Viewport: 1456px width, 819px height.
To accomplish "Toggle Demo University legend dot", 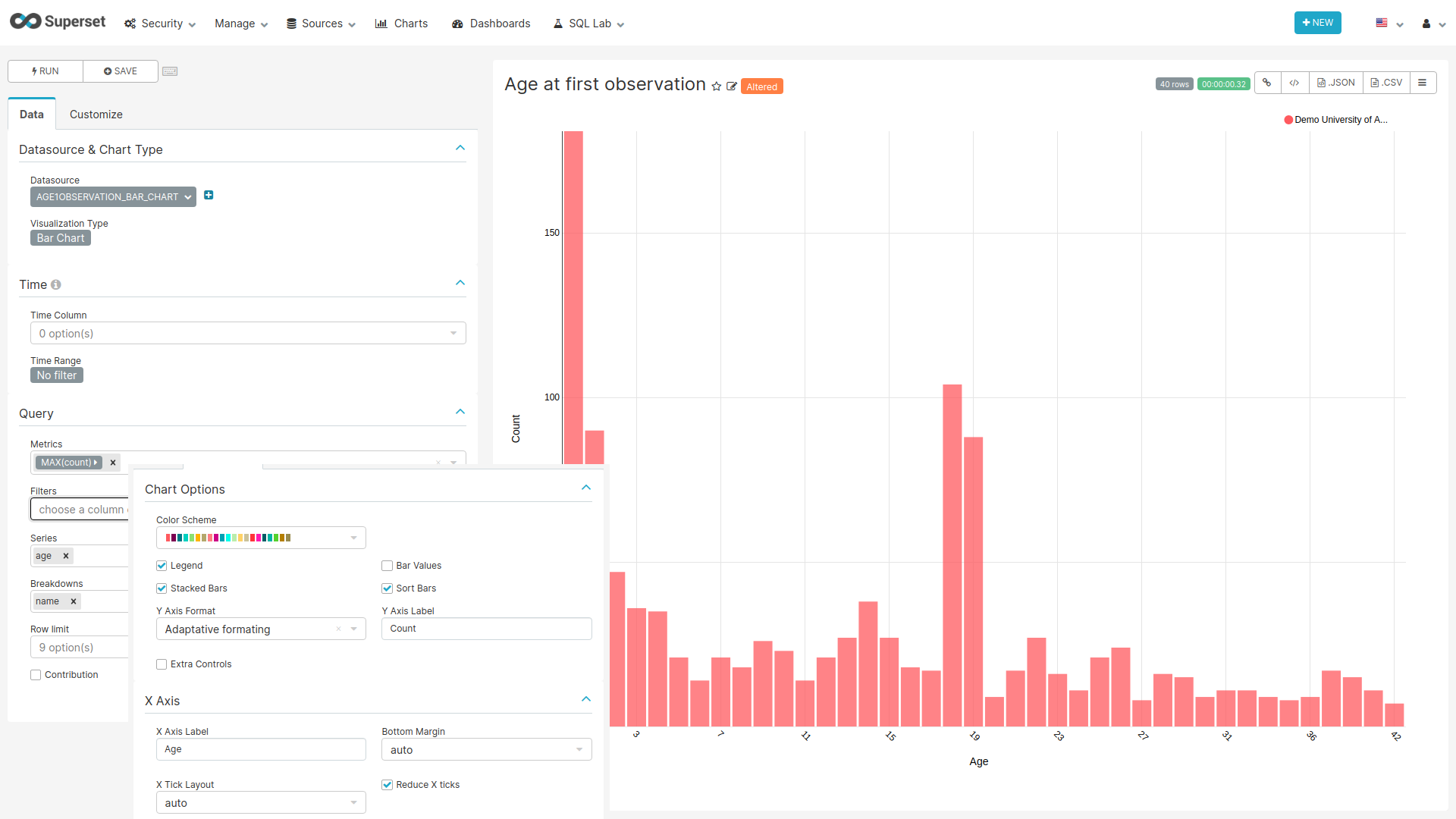I will click(1288, 120).
